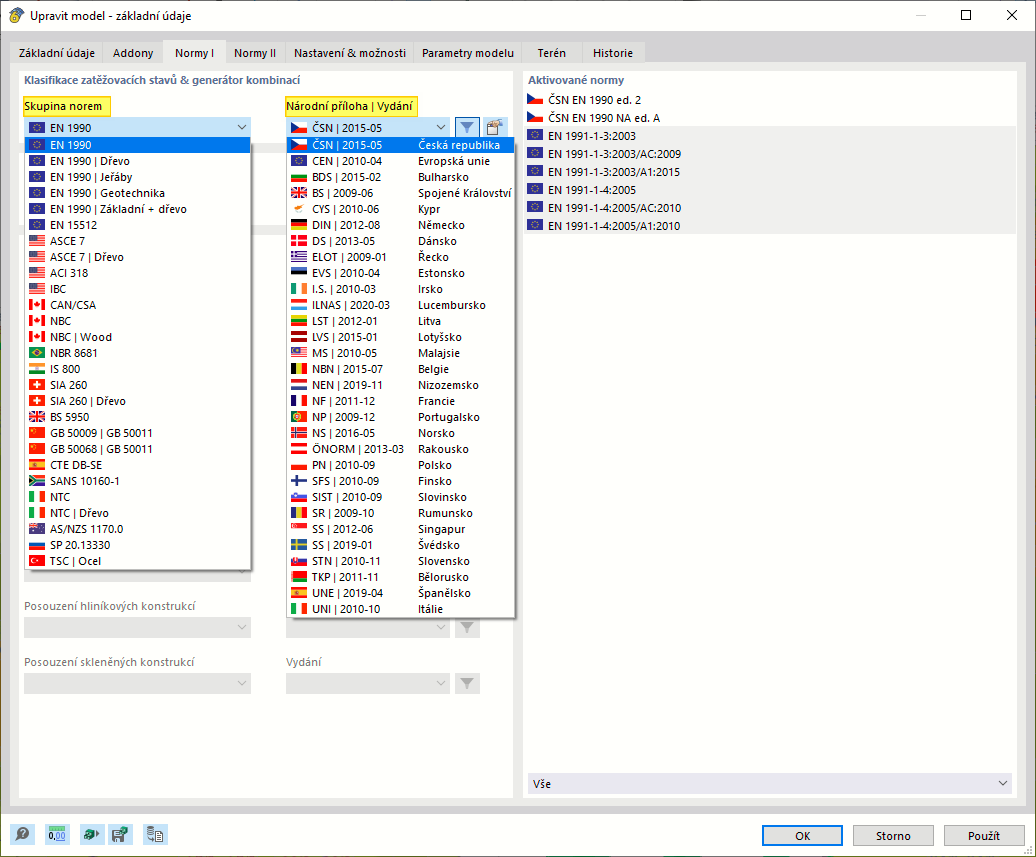Choose ASCE 7 | Dřevo in list

coord(137,257)
